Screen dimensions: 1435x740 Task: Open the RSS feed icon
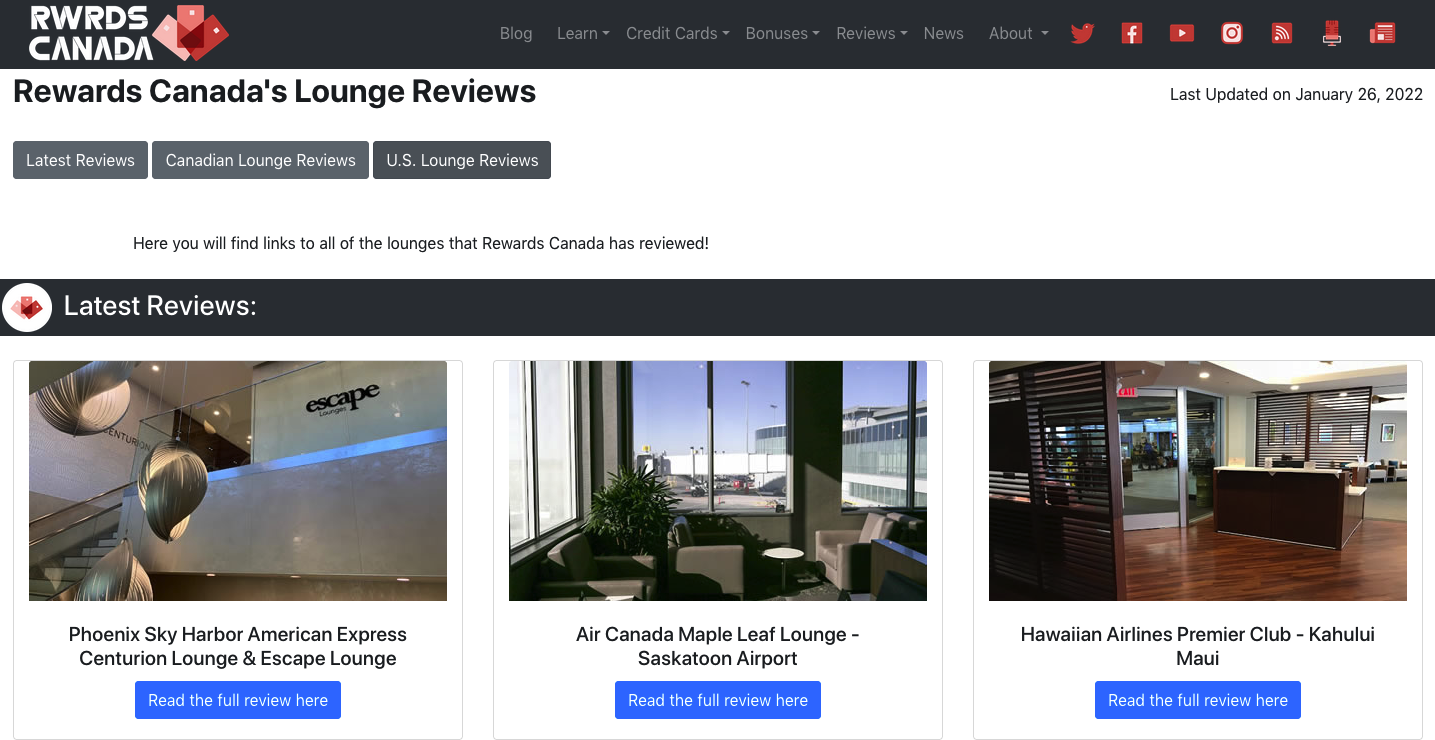1282,33
